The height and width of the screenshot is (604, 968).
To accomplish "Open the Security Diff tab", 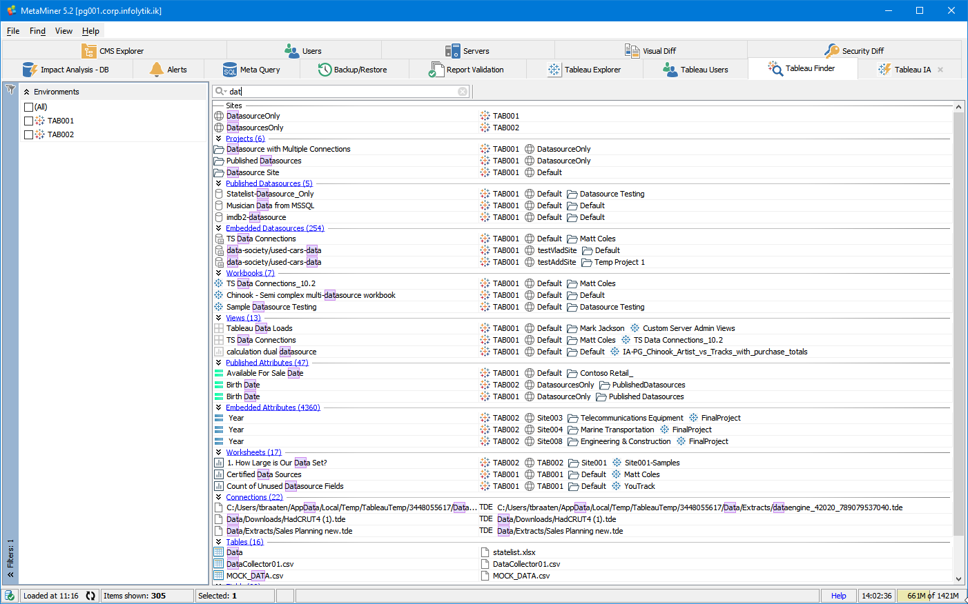I will pyautogui.click(x=854, y=51).
